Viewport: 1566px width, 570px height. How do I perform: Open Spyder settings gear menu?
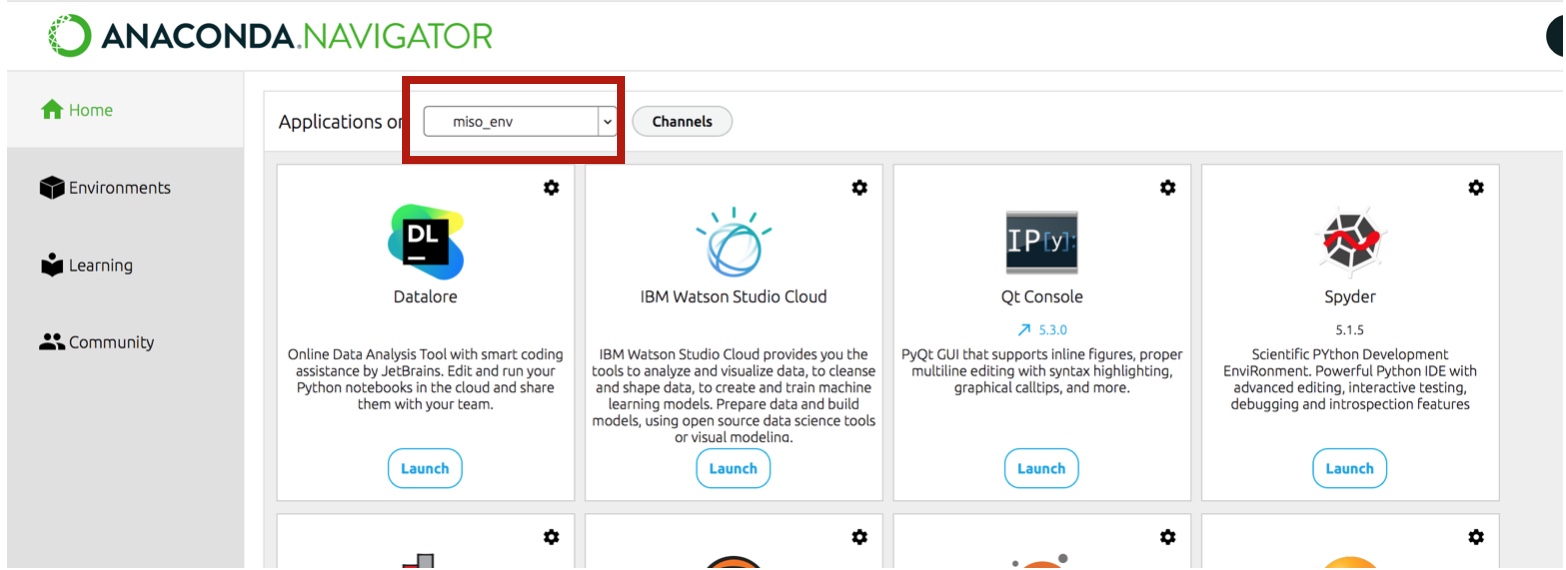pyautogui.click(x=1476, y=187)
